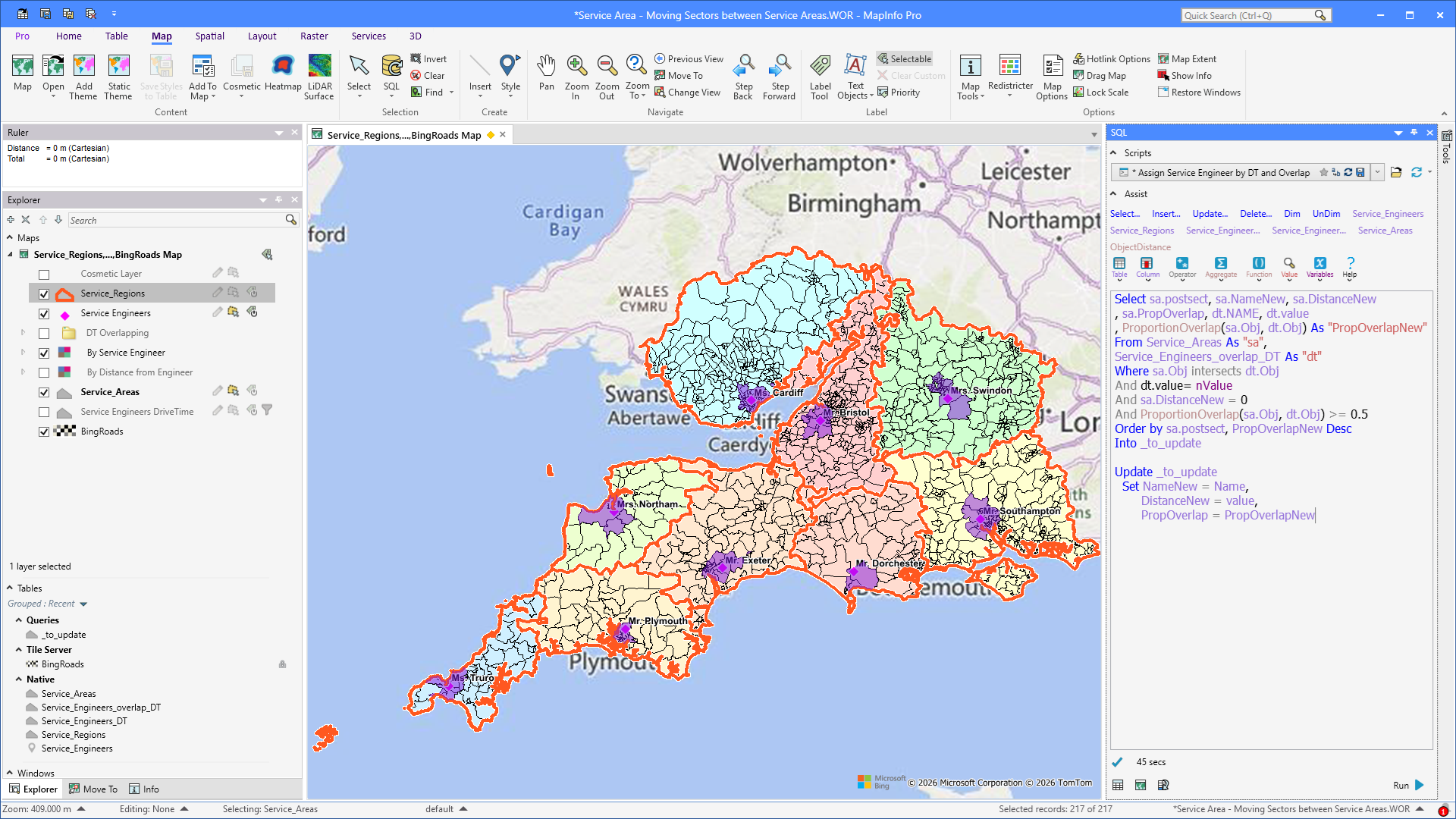Refresh the scripts list icon
Screen dimensions: 1456x819
pyautogui.click(x=1416, y=172)
